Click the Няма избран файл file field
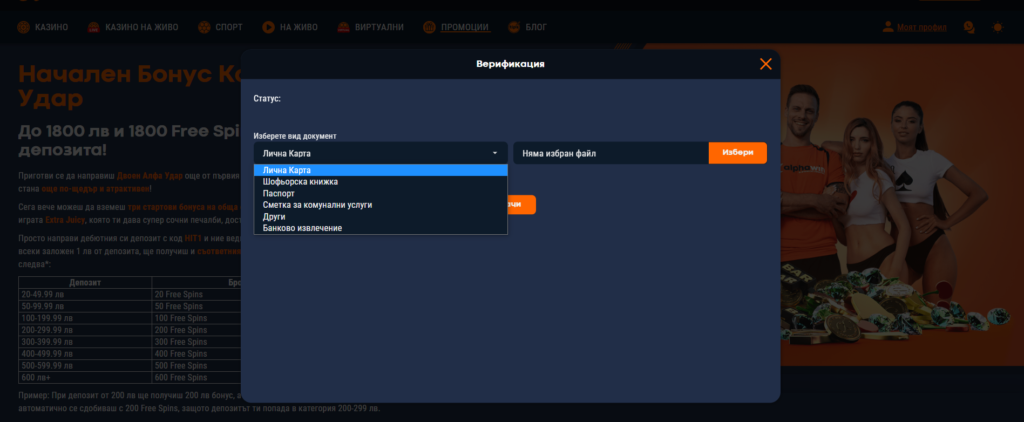 pos(610,153)
